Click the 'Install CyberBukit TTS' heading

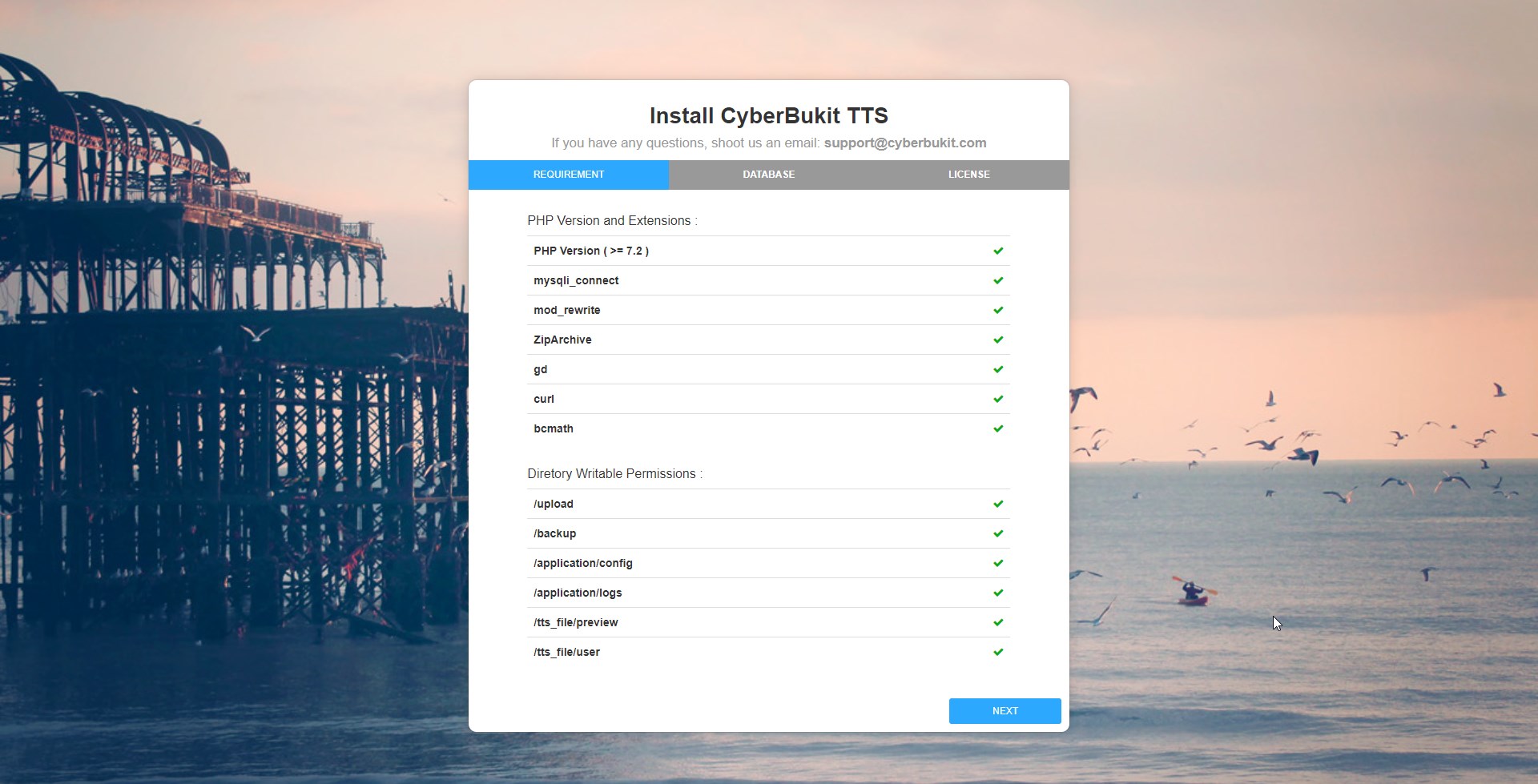click(x=769, y=115)
